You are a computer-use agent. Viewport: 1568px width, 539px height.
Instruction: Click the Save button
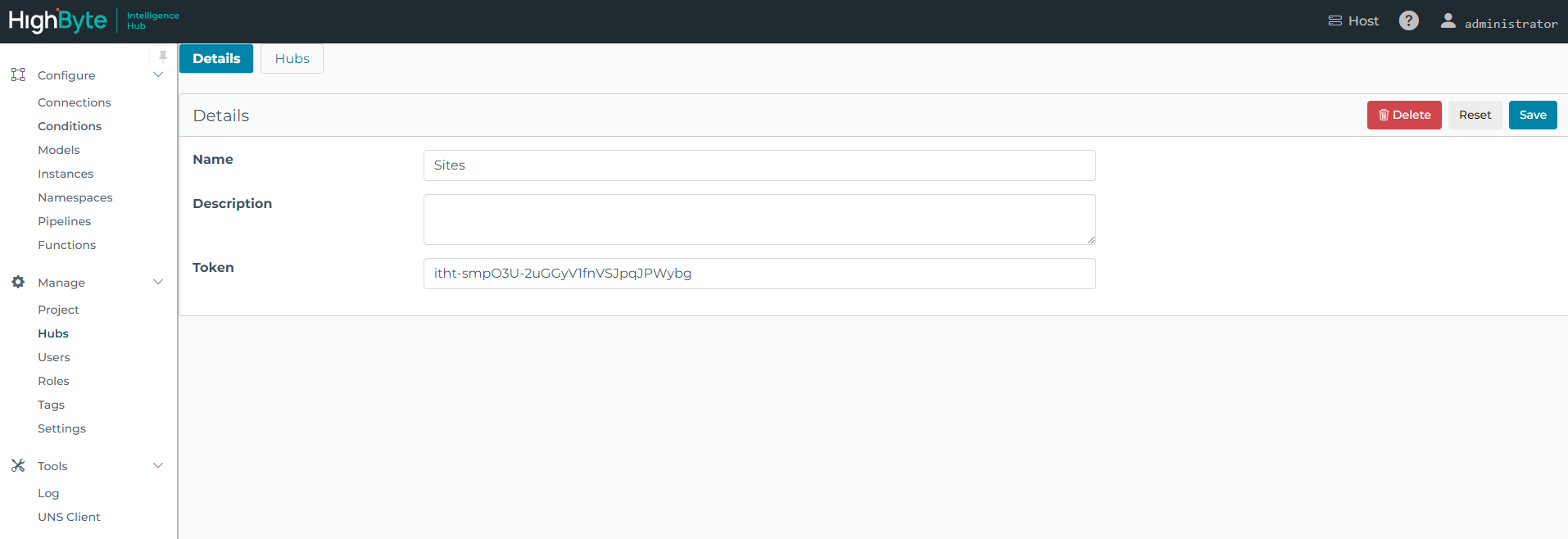click(1532, 115)
